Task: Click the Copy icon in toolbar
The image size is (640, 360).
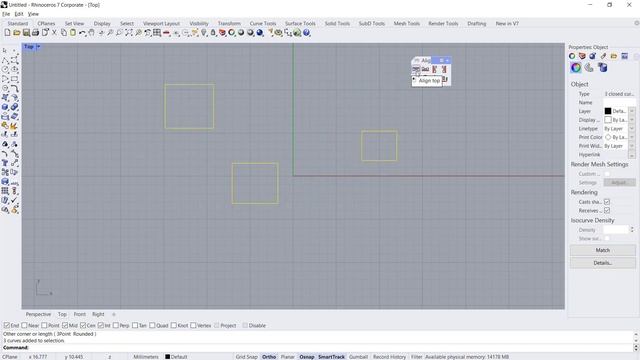Action: (64, 33)
